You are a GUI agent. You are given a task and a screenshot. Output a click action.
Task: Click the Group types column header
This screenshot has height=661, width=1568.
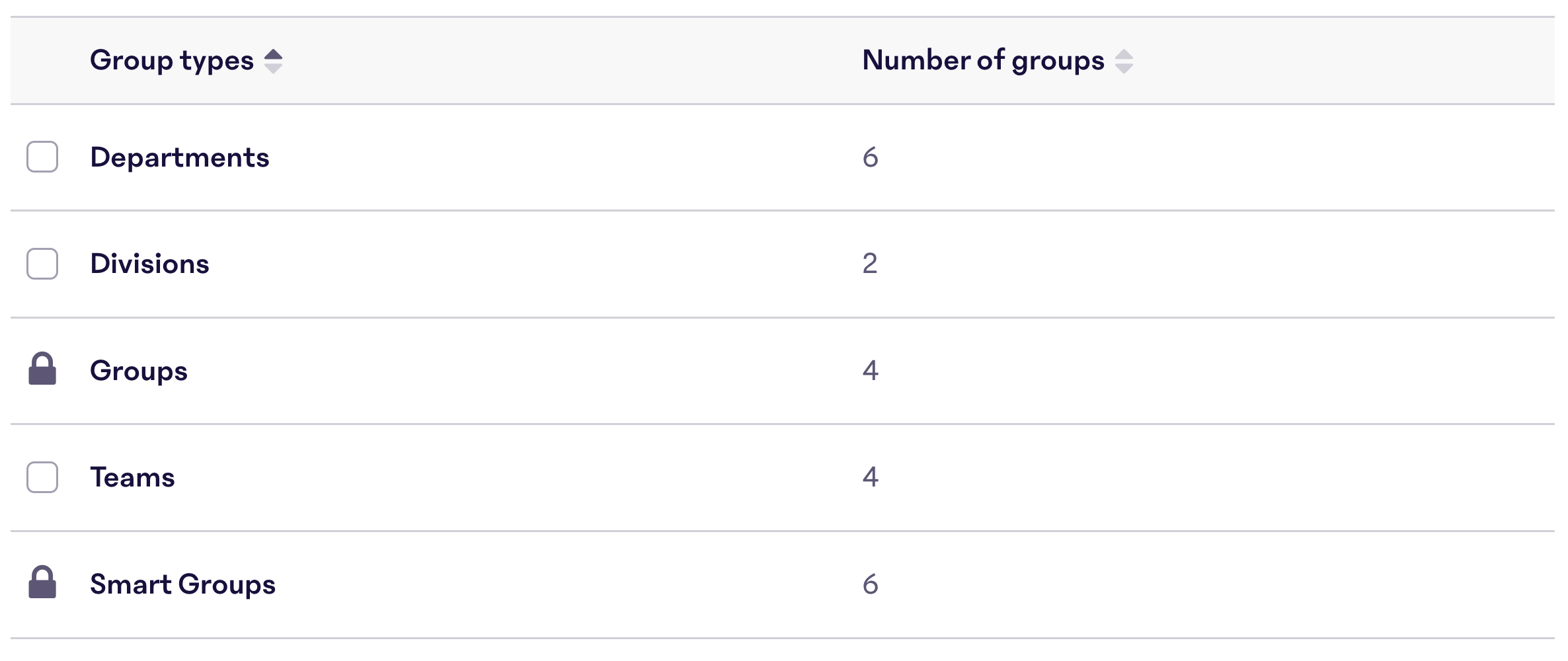click(172, 61)
